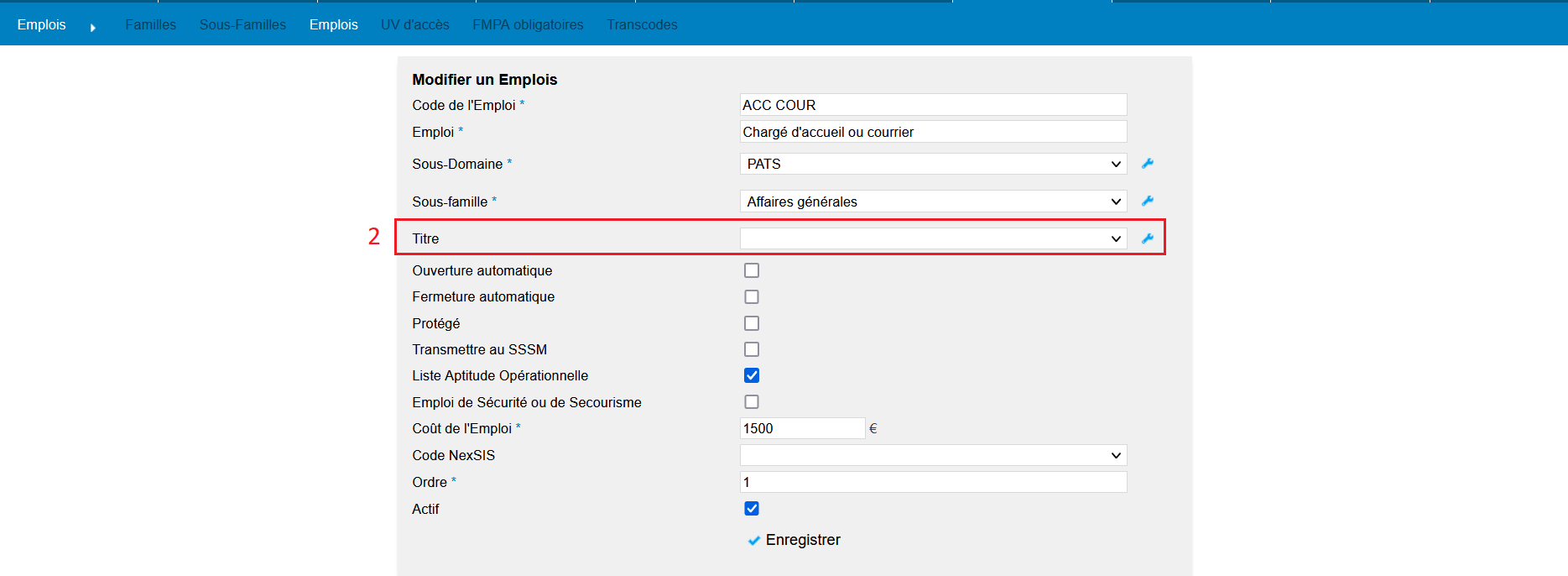
Task: Open the empty Titre dropdown
Action: (932, 238)
